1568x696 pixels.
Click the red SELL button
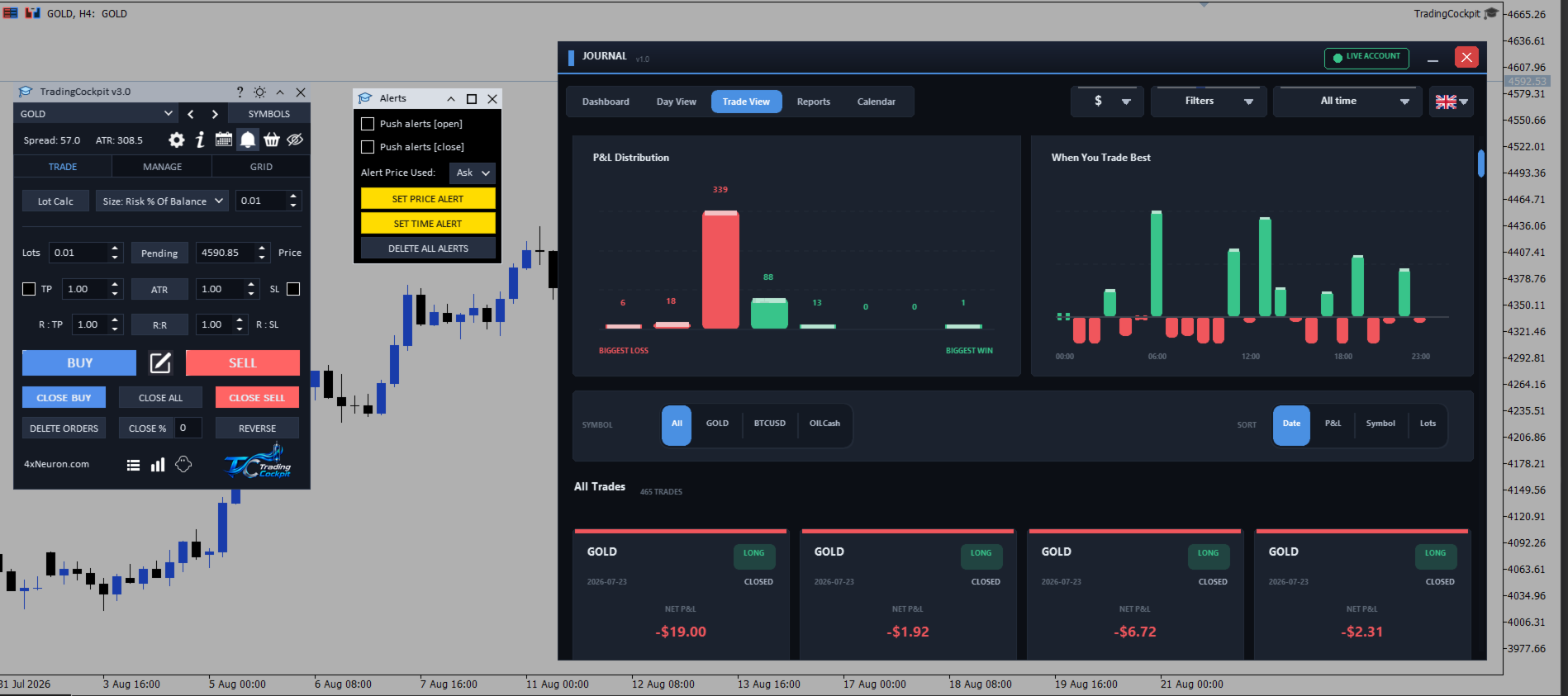[x=243, y=362]
